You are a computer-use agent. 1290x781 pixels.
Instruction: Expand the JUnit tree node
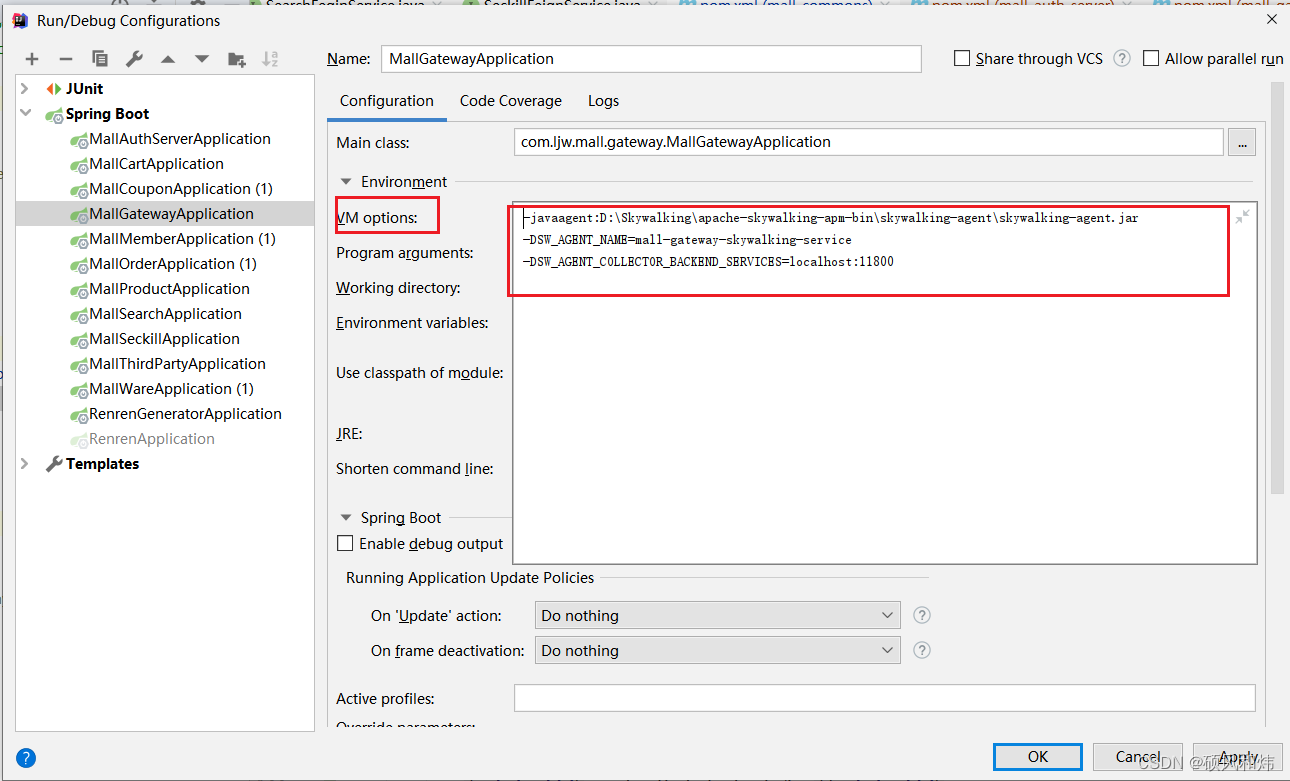pyautogui.click(x=25, y=89)
